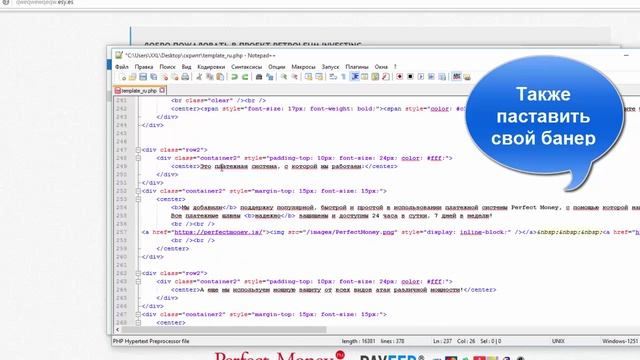Toggle the spell-check ABC toolbar icon
This screenshot has width=640, height=360.
pos(456,77)
